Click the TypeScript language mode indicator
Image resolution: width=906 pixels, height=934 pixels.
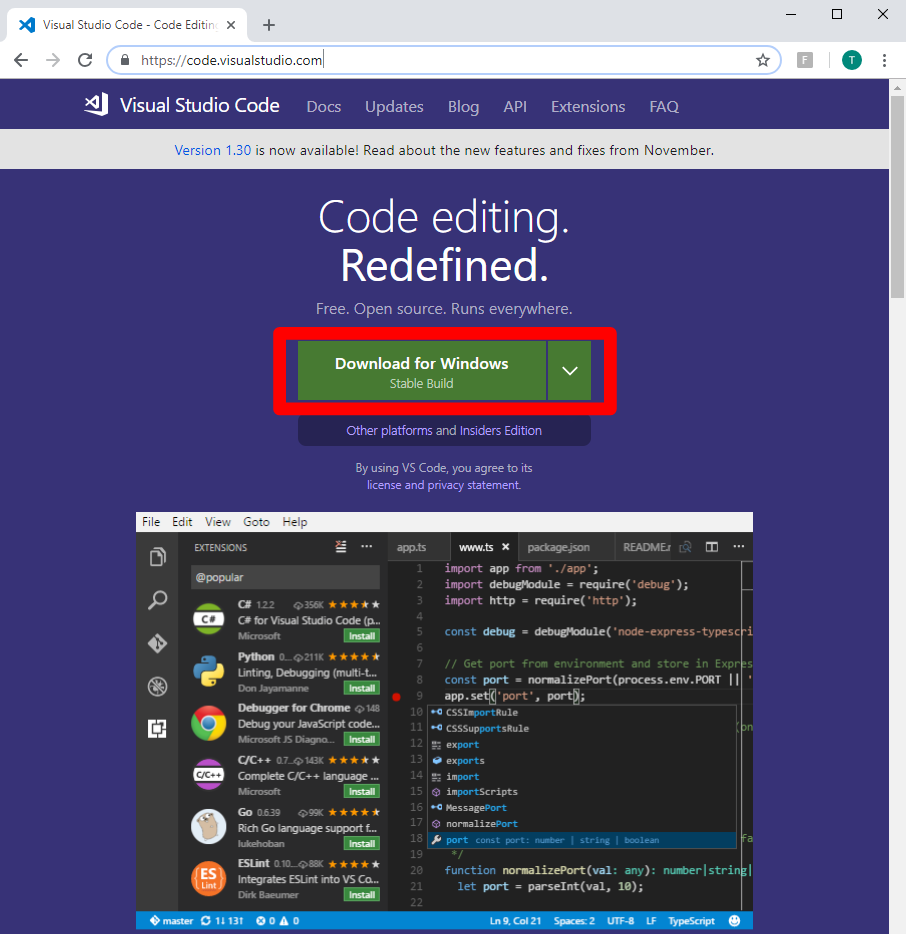(x=691, y=921)
